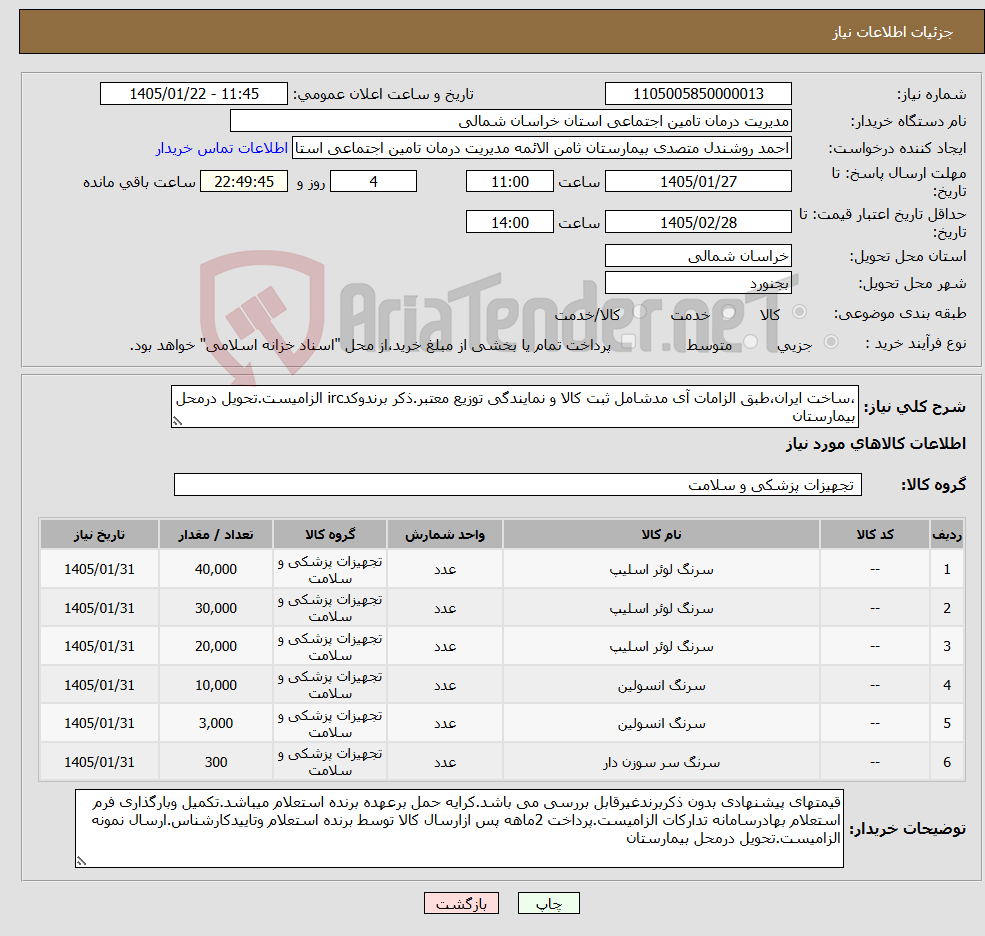Click the price validity date 1405/02/28
This screenshot has width=985, height=936.
coord(698,222)
